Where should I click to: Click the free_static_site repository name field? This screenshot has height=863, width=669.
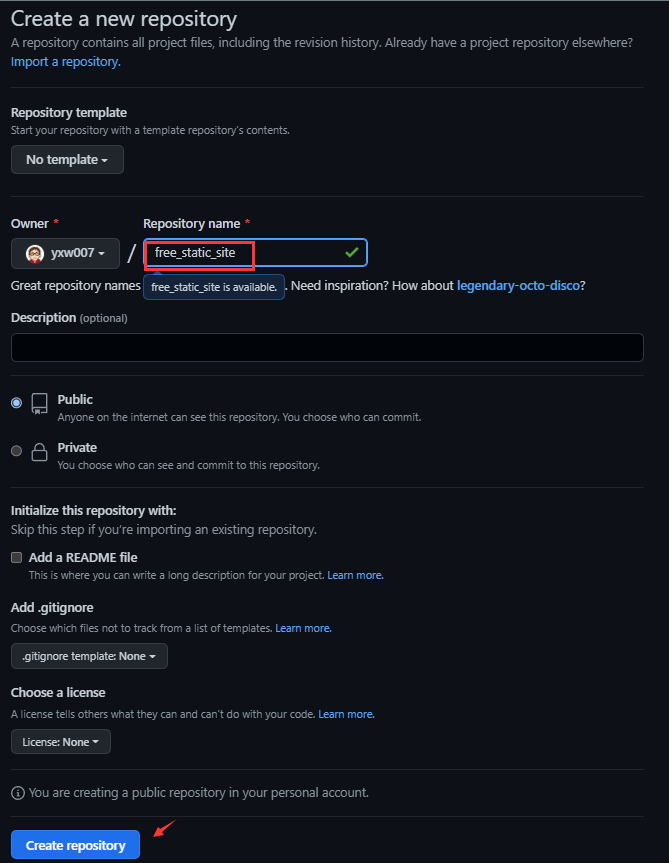pos(255,253)
